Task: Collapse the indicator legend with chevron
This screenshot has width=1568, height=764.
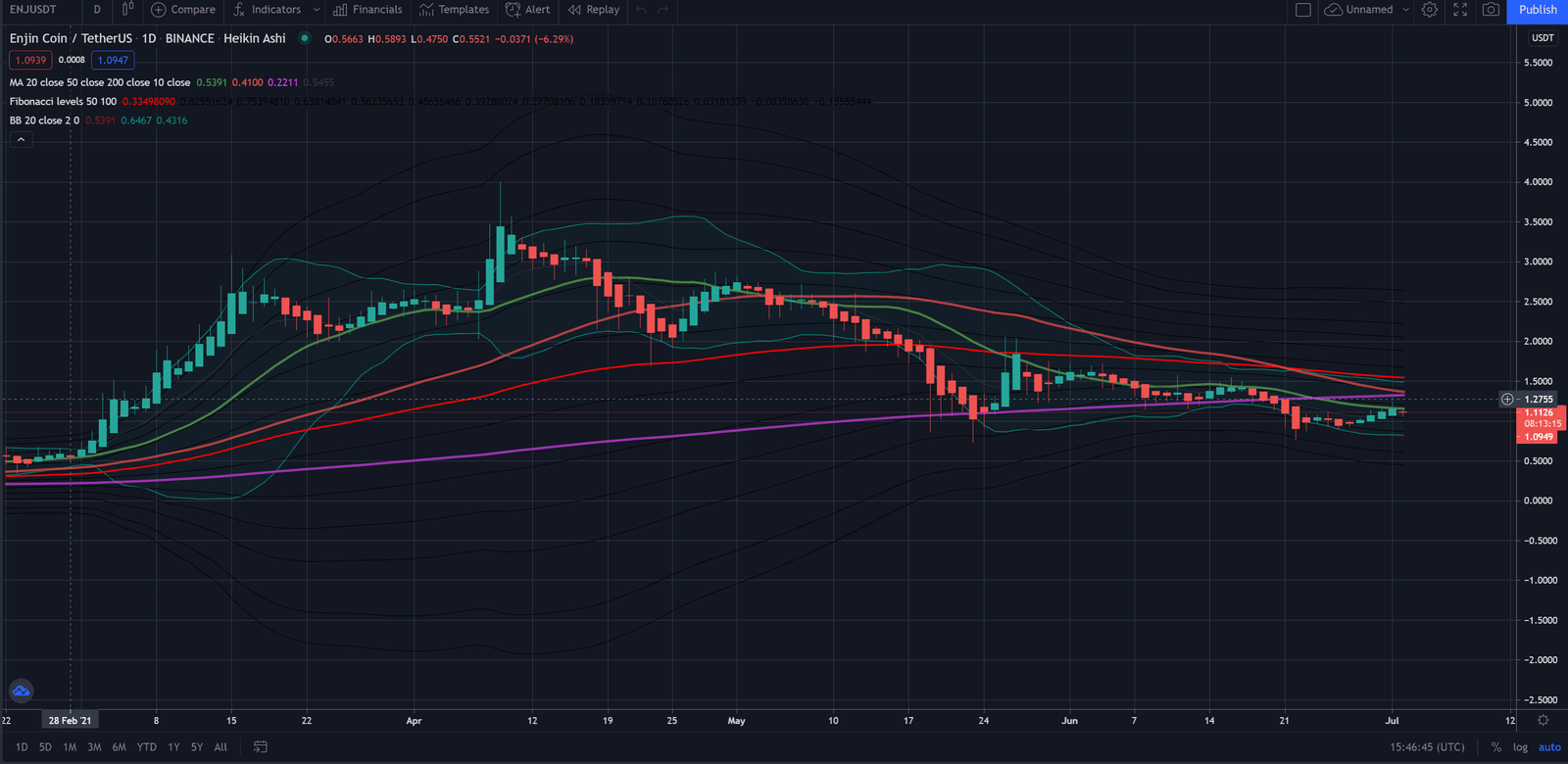Action: (x=21, y=140)
